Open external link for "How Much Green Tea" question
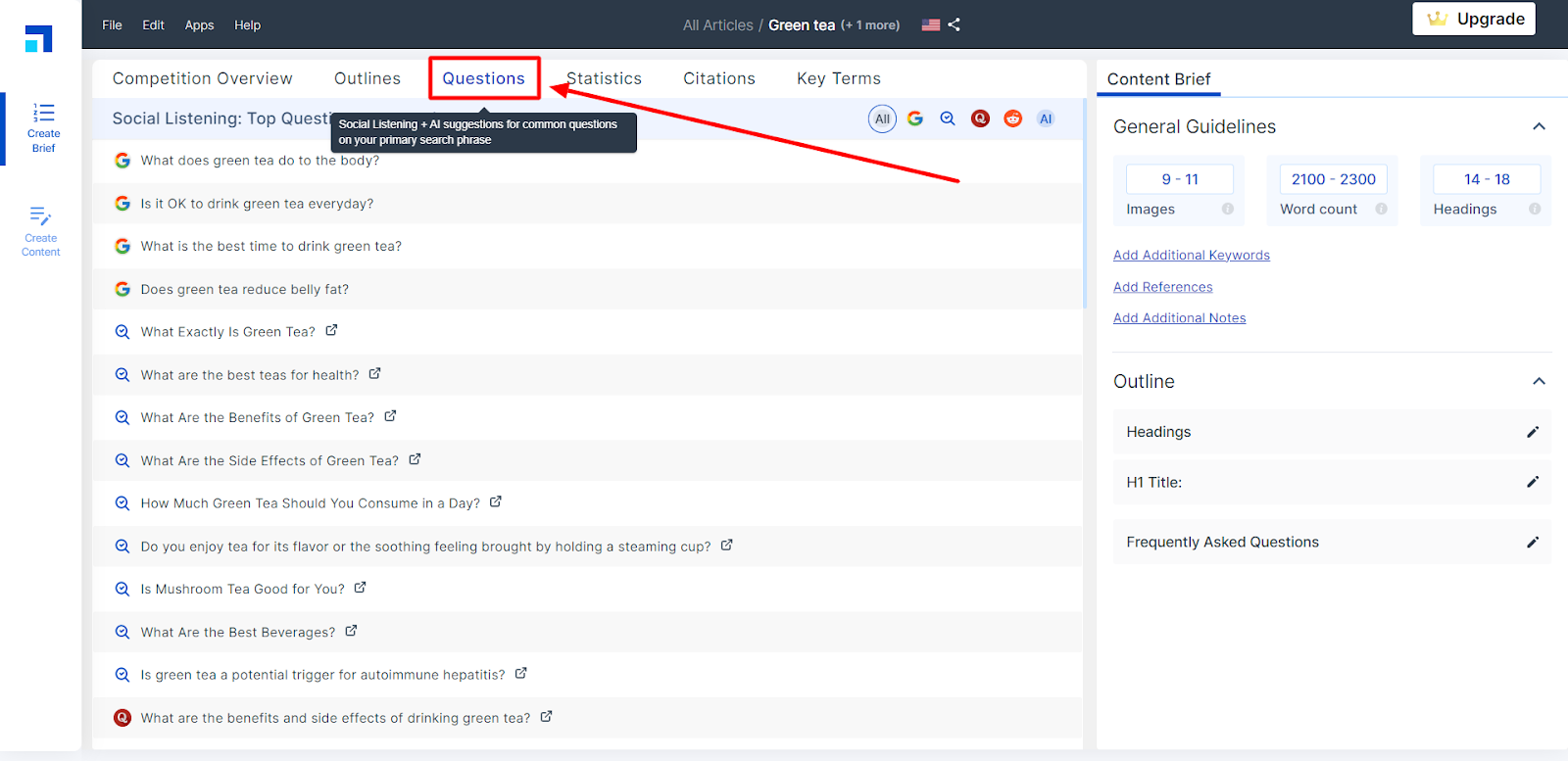The width and height of the screenshot is (1568, 761). pyautogui.click(x=496, y=501)
